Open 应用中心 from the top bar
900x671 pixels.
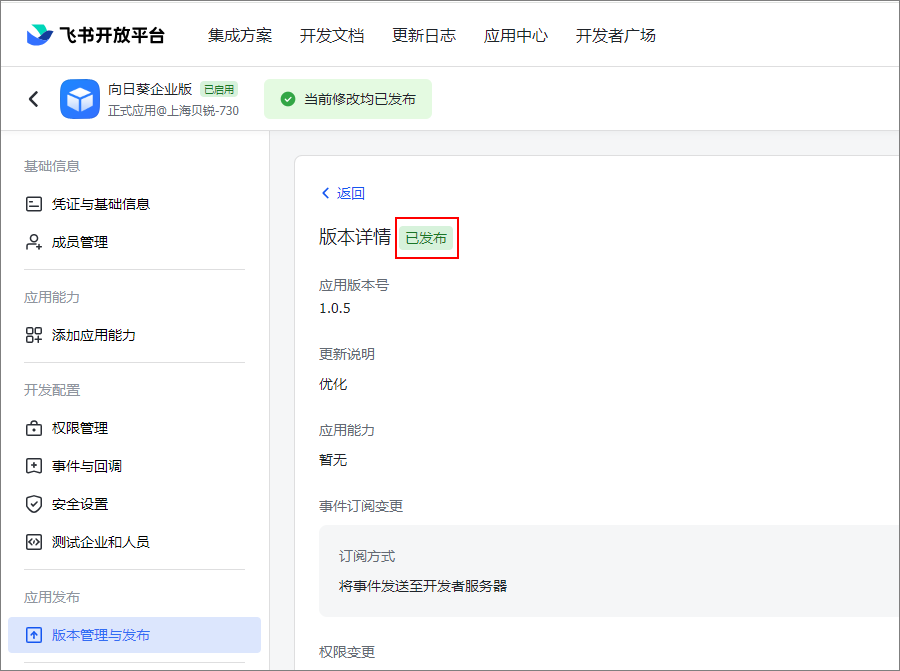[x=515, y=36]
